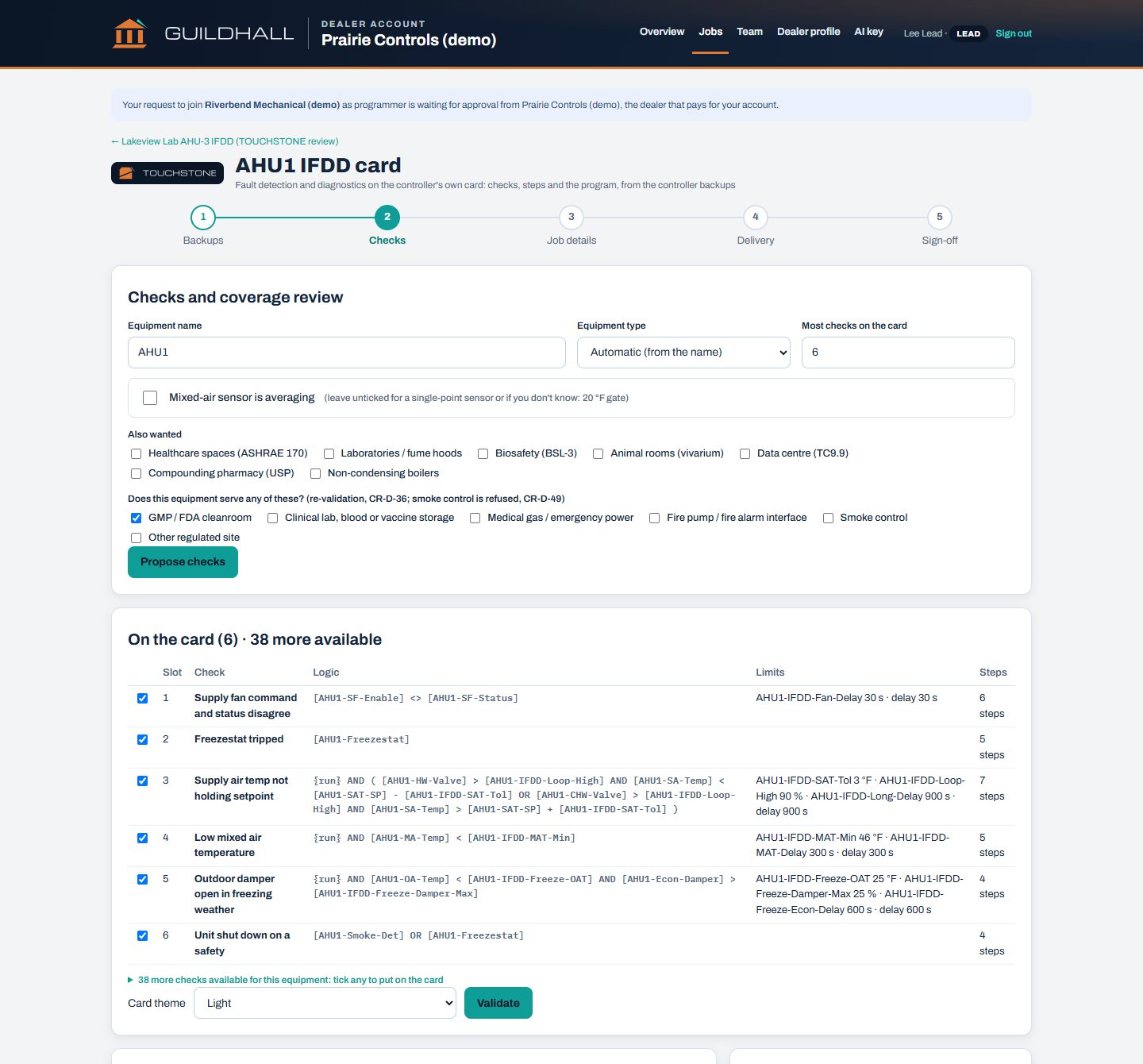Tick Biosafety (BSL-3) checkbox
1143x1064 pixels.
click(x=483, y=453)
